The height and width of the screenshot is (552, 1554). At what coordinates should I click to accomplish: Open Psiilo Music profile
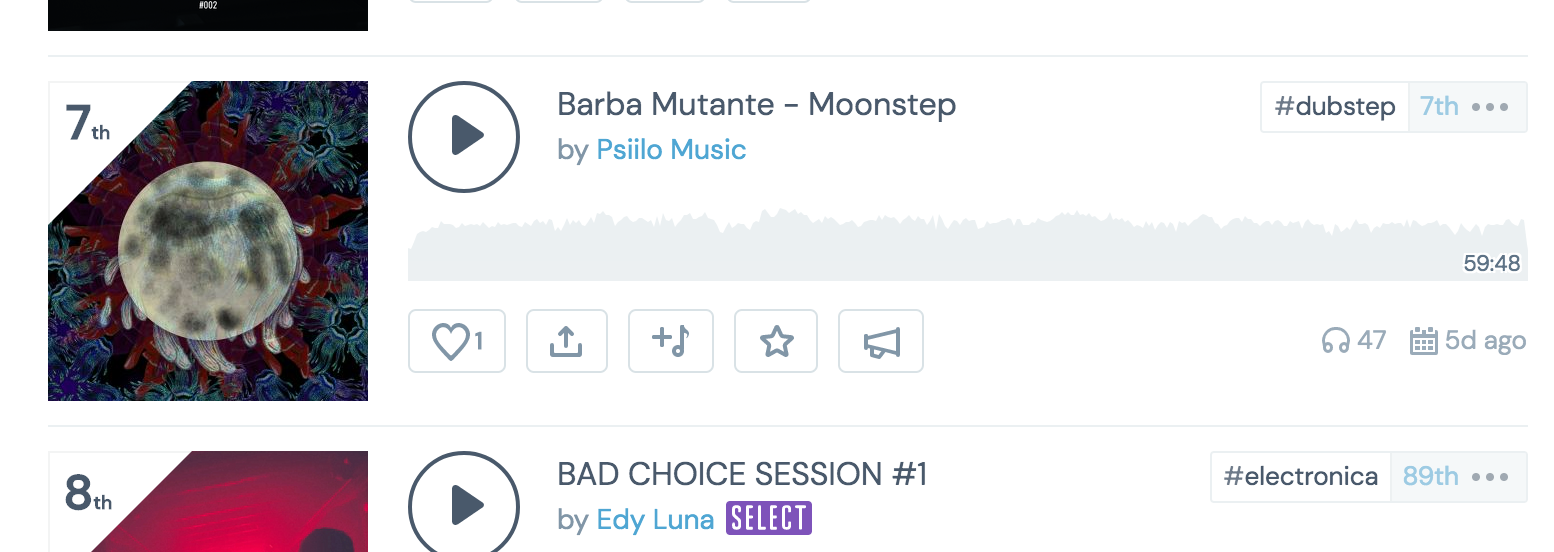(671, 150)
